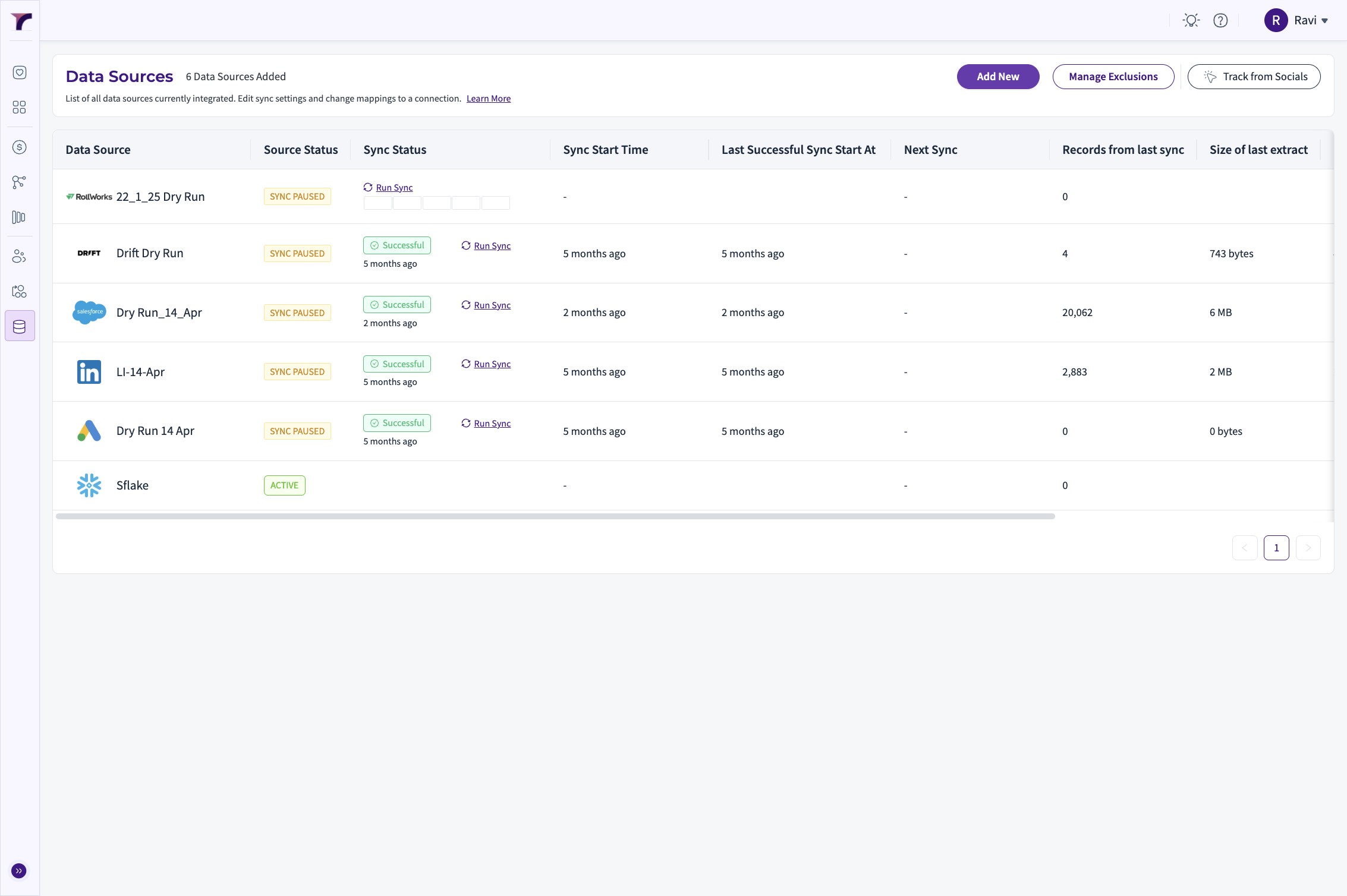The width and height of the screenshot is (1347, 896).
Task: Open Manage Exclusions
Action: click(1113, 77)
